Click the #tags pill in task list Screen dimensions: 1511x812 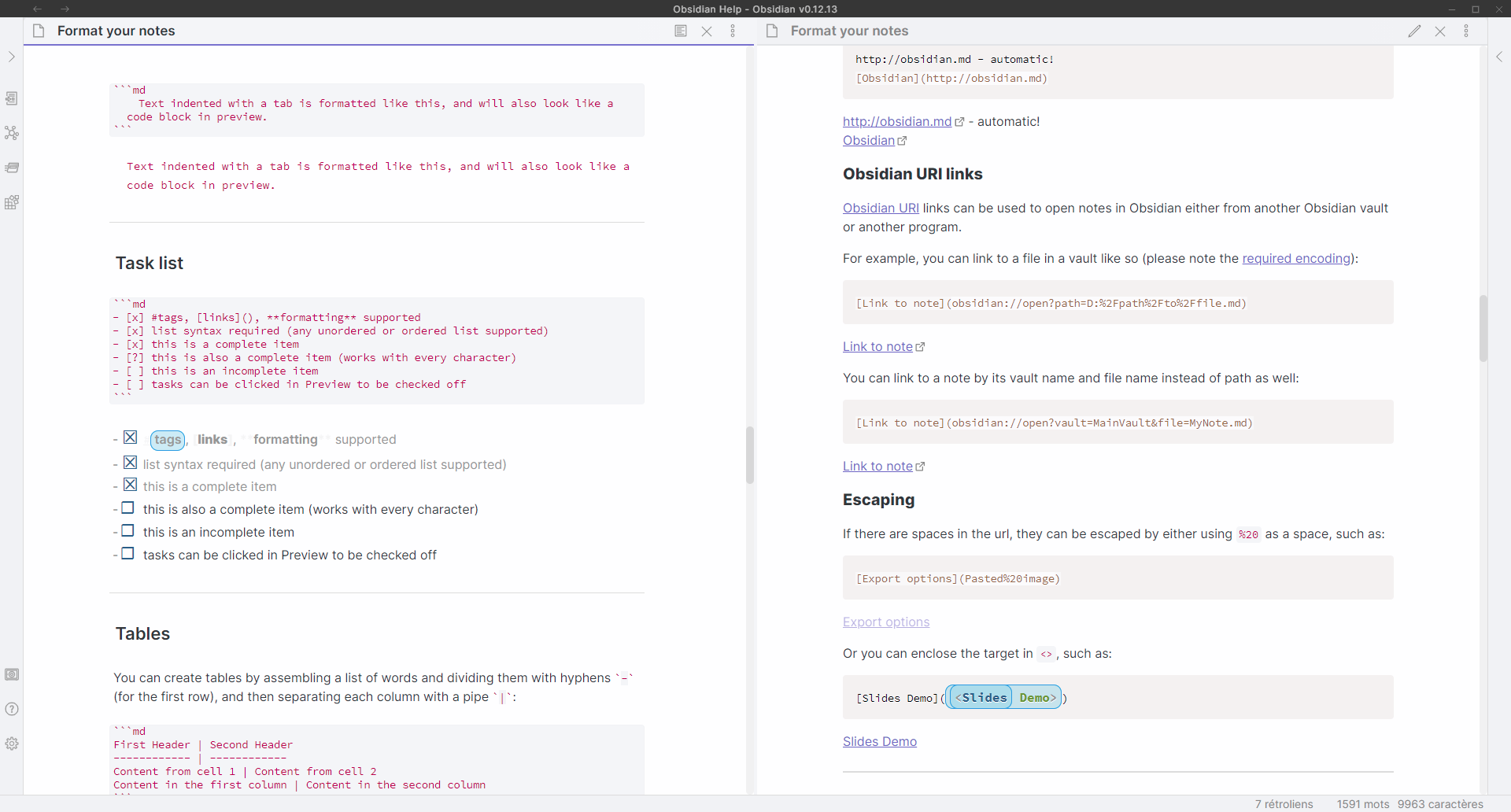point(168,440)
